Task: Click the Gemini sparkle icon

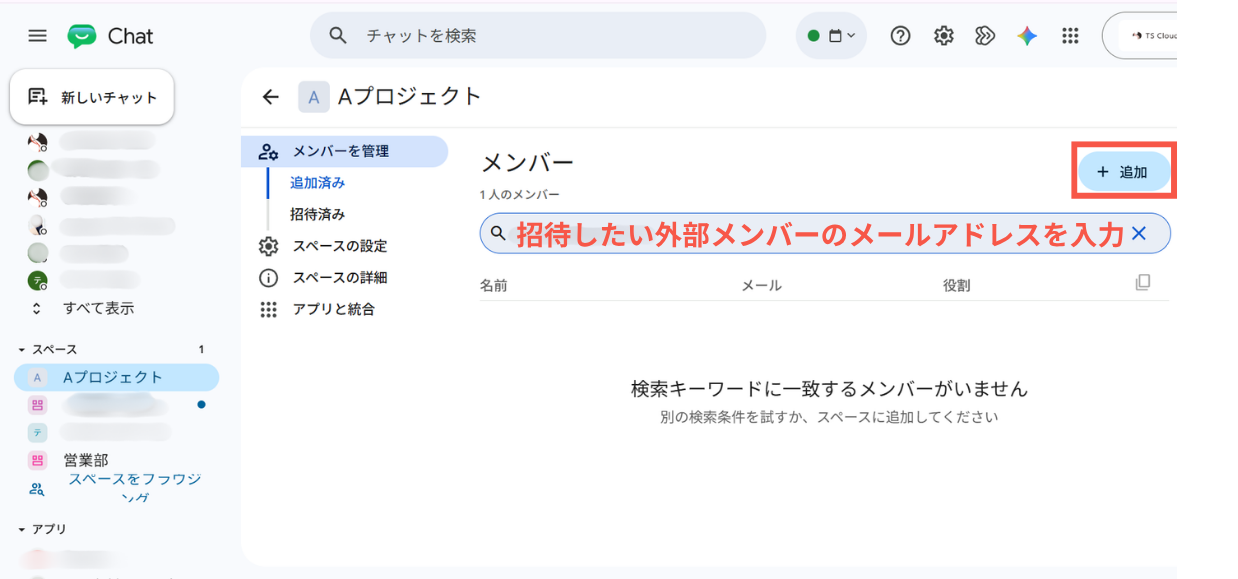Action: (1027, 36)
